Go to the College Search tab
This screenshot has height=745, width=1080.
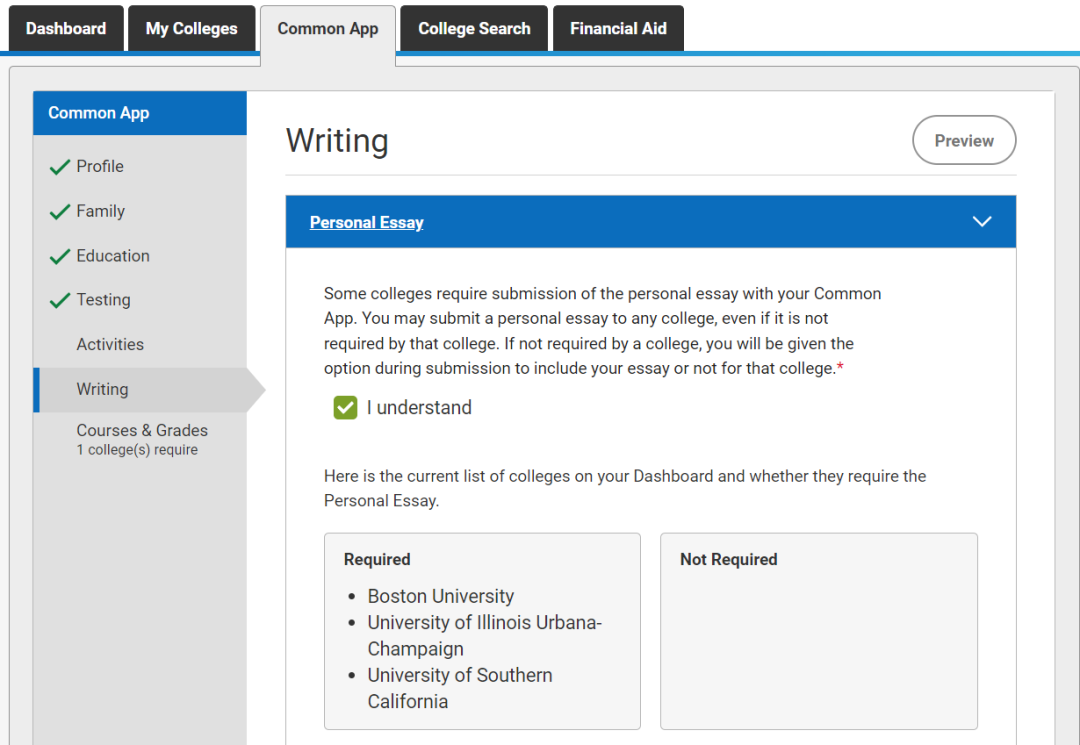473,28
